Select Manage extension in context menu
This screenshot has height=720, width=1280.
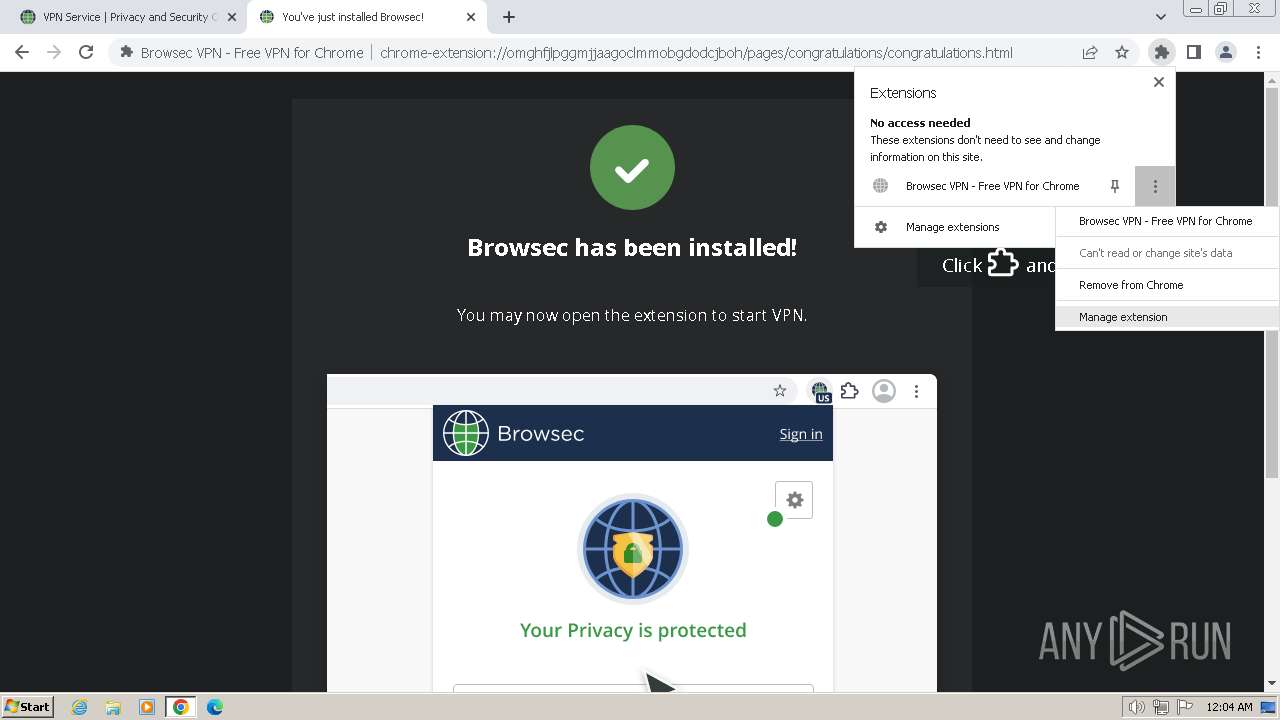point(1166,317)
